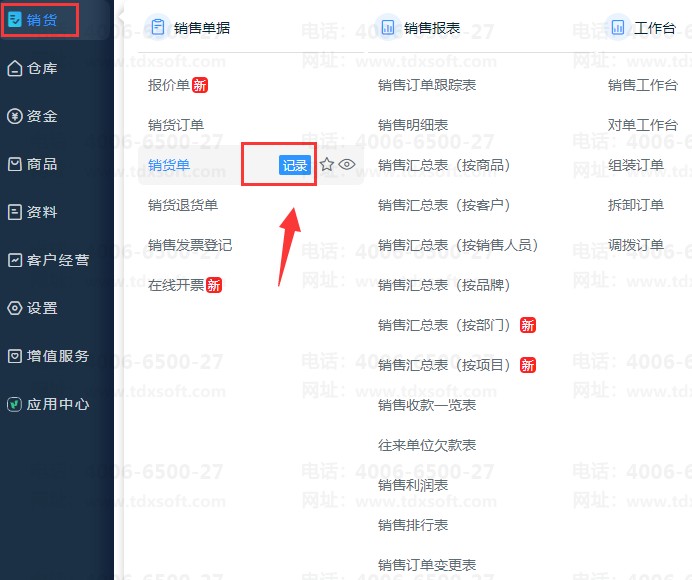
Task: Click the 新 badge beside 按项目 report
Action: point(528,365)
